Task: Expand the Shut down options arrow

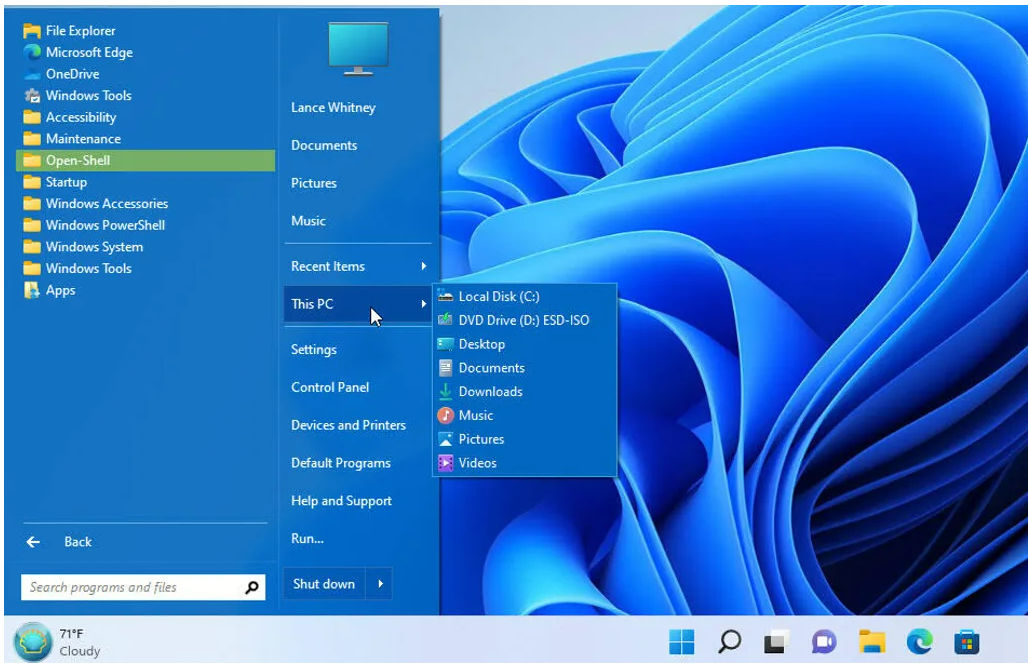Action: click(380, 584)
